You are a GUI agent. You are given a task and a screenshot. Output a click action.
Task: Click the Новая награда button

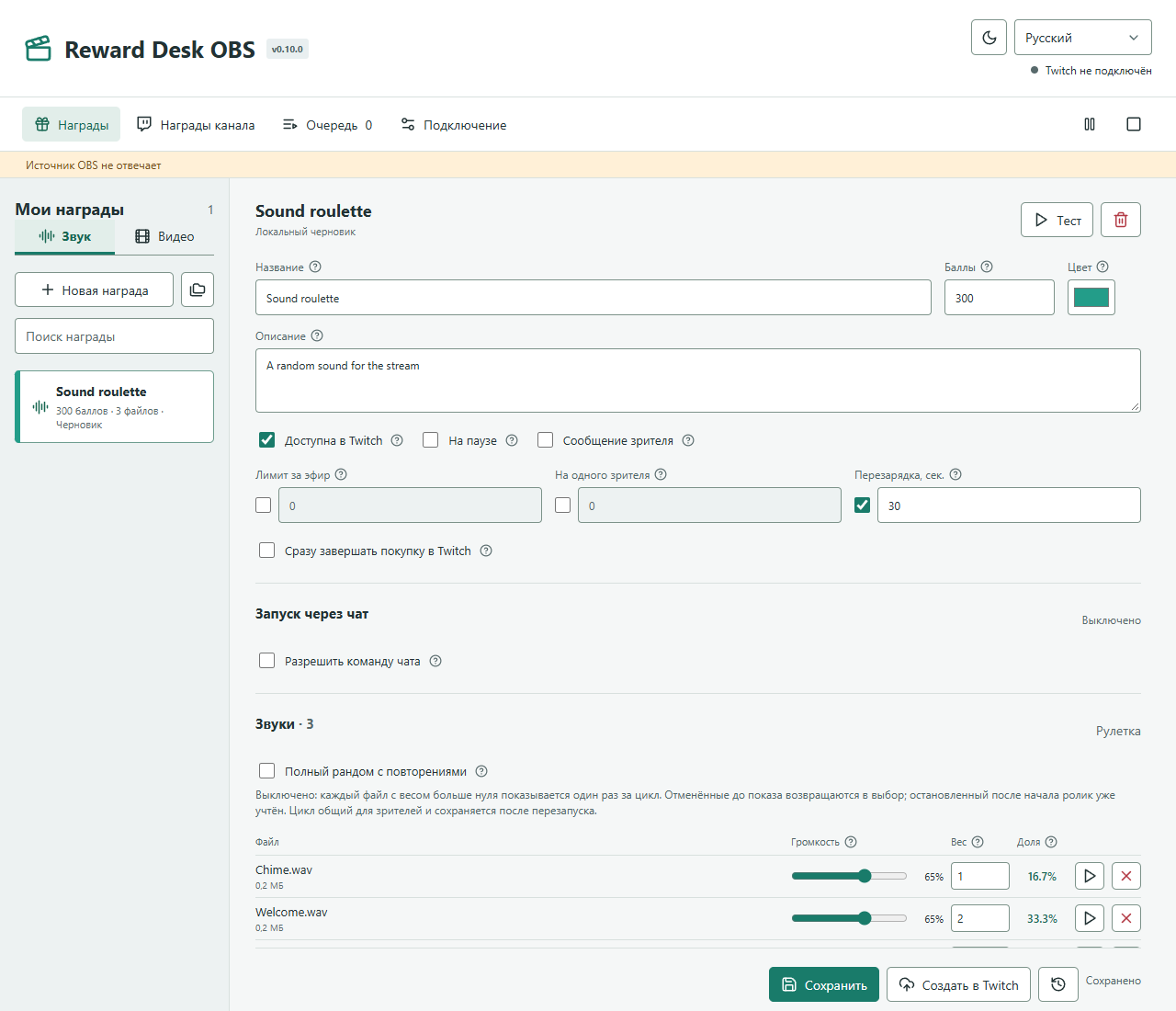tap(94, 290)
